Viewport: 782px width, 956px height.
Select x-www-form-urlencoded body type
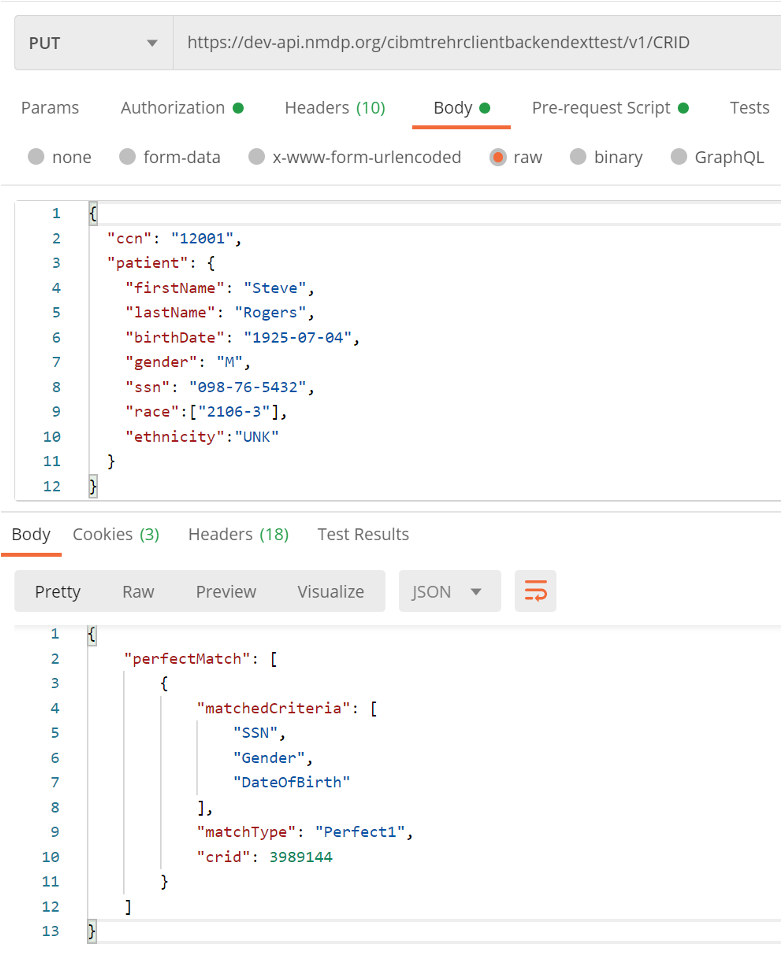coord(354,157)
